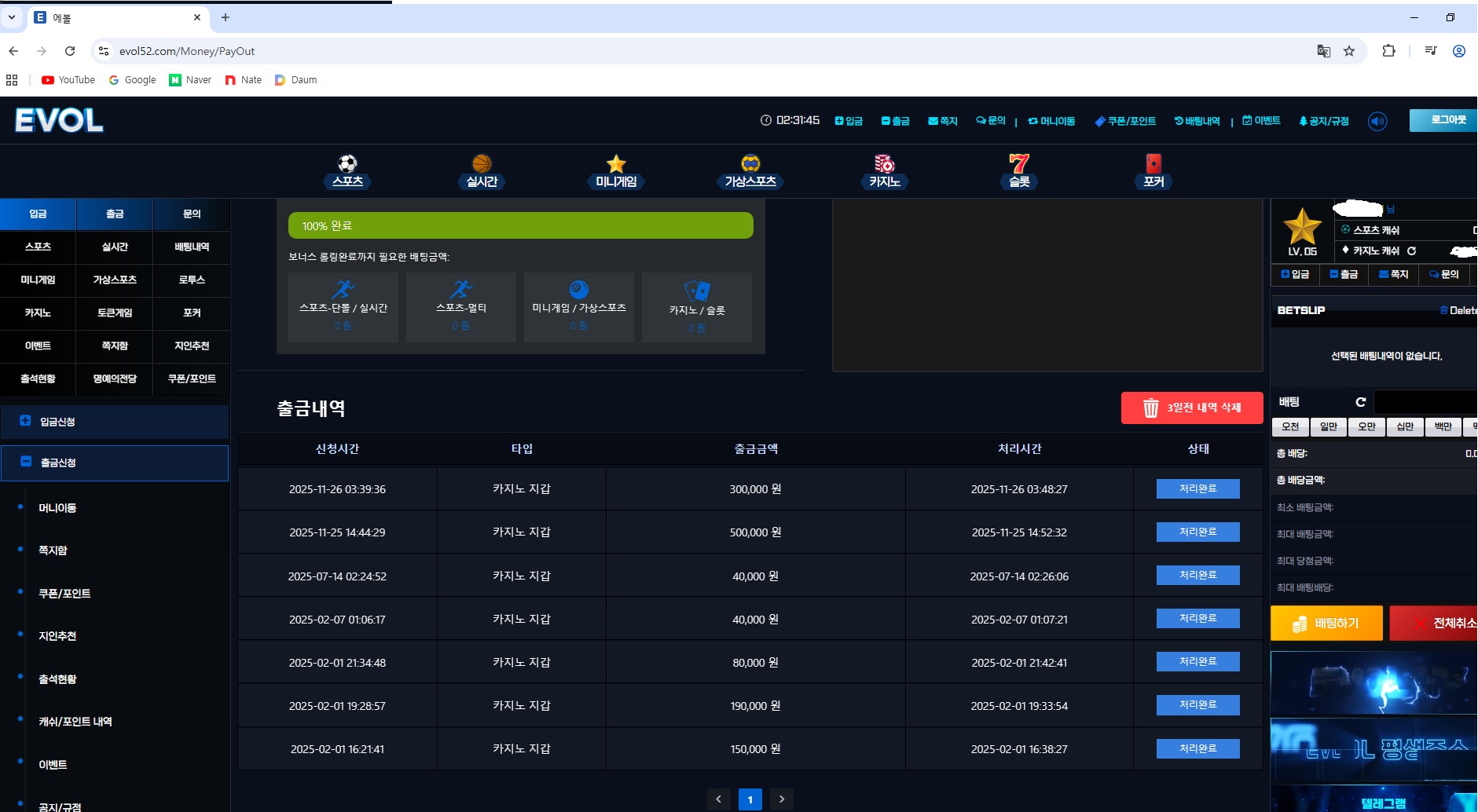Click the betting amount input field

click(1425, 402)
